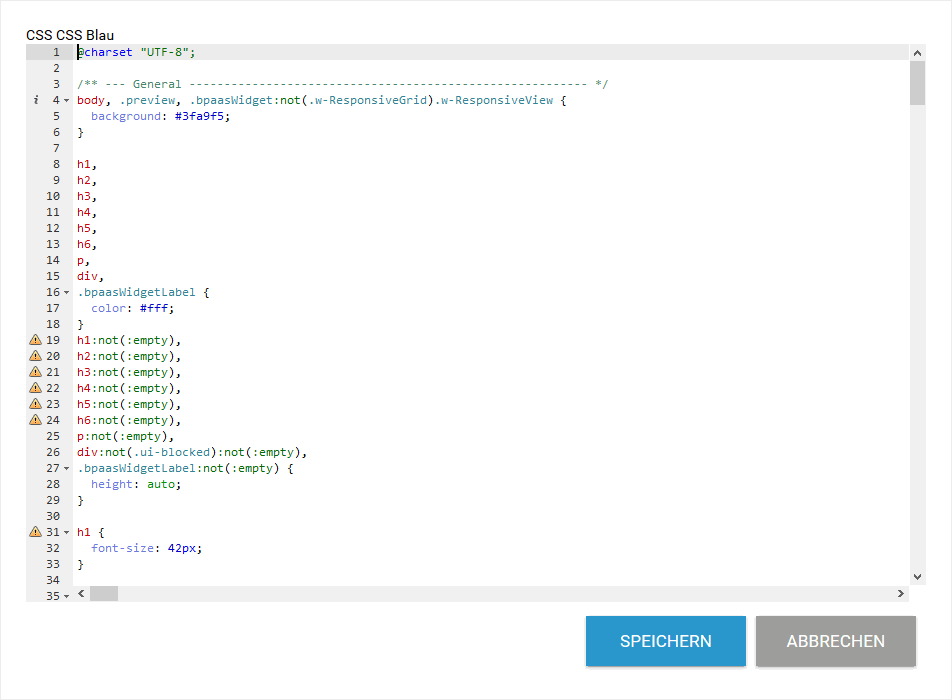This screenshot has width=952, height=700.
Task: Click the vertical scrollbar thumb
Action: click(917, 85)
